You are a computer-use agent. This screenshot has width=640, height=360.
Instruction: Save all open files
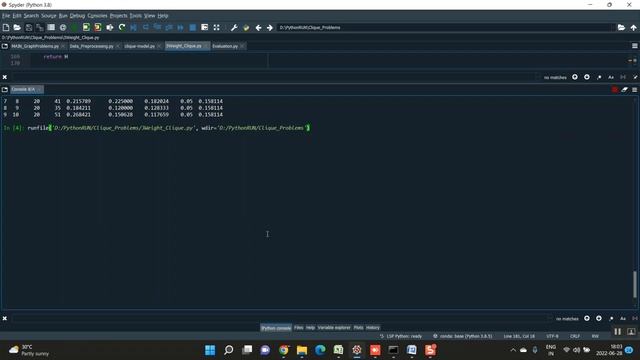[40, 27]
